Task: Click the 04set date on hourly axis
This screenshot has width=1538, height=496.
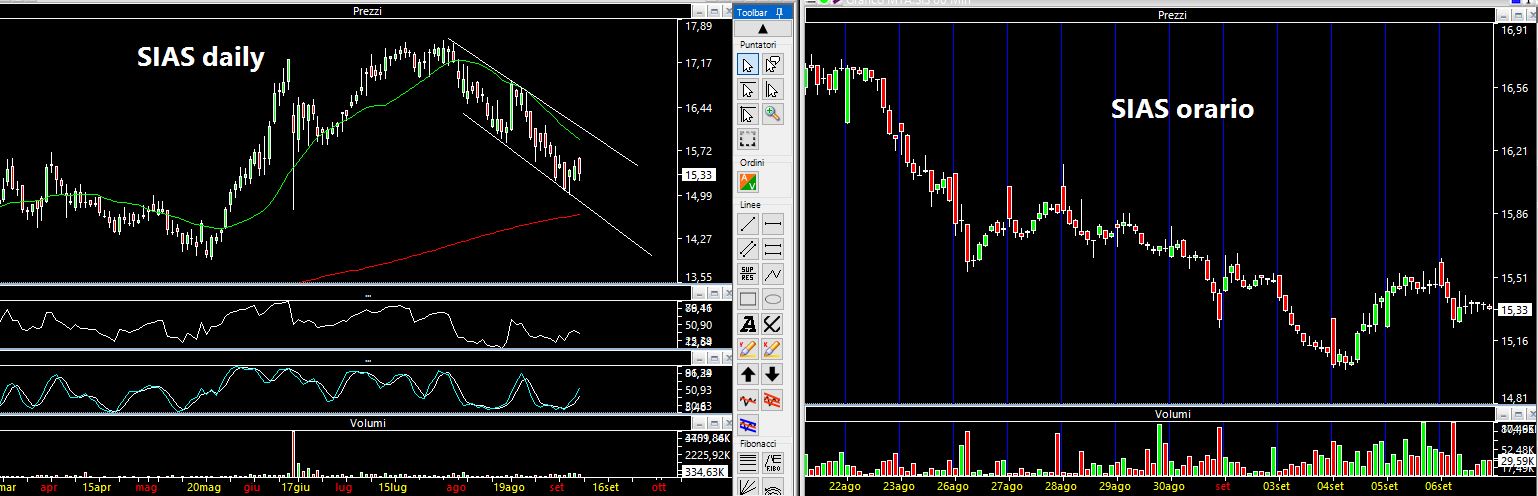Action: click(1330, 487)
